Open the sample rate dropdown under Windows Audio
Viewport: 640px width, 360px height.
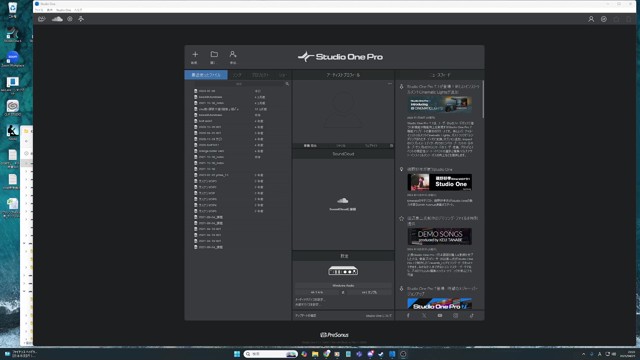[317, 292]
